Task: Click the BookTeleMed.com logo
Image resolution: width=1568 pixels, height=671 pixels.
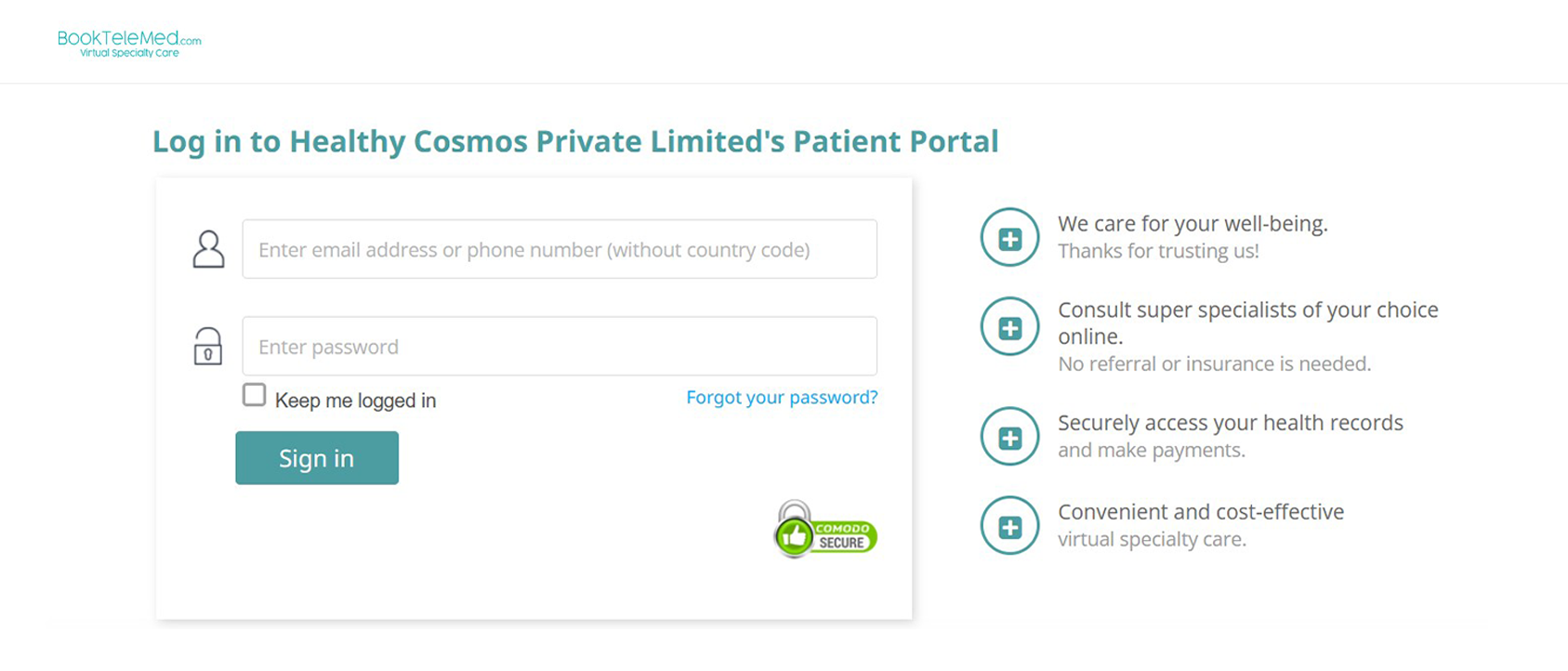Action: pyautogui.click(x=129, y=43)
